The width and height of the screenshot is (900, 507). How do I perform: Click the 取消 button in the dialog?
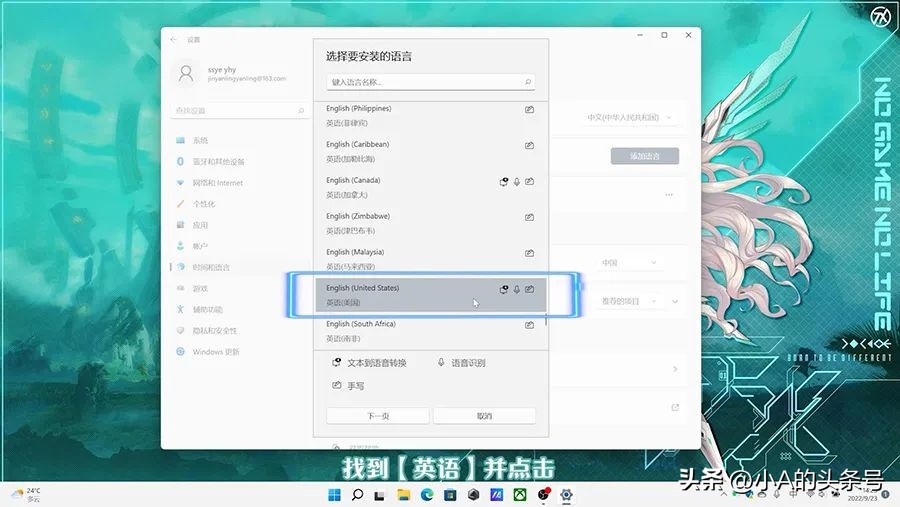484,416
